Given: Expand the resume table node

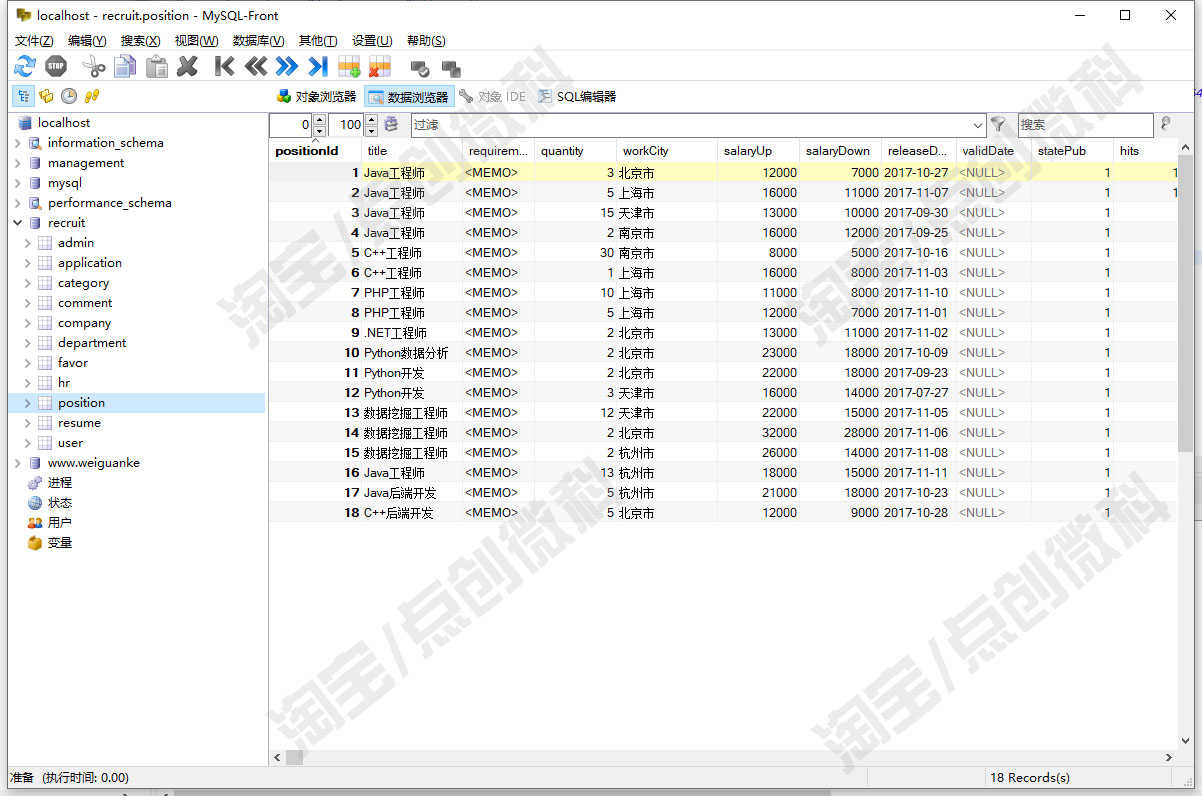Looking at the screenshot, I should [x=28, y=423].
